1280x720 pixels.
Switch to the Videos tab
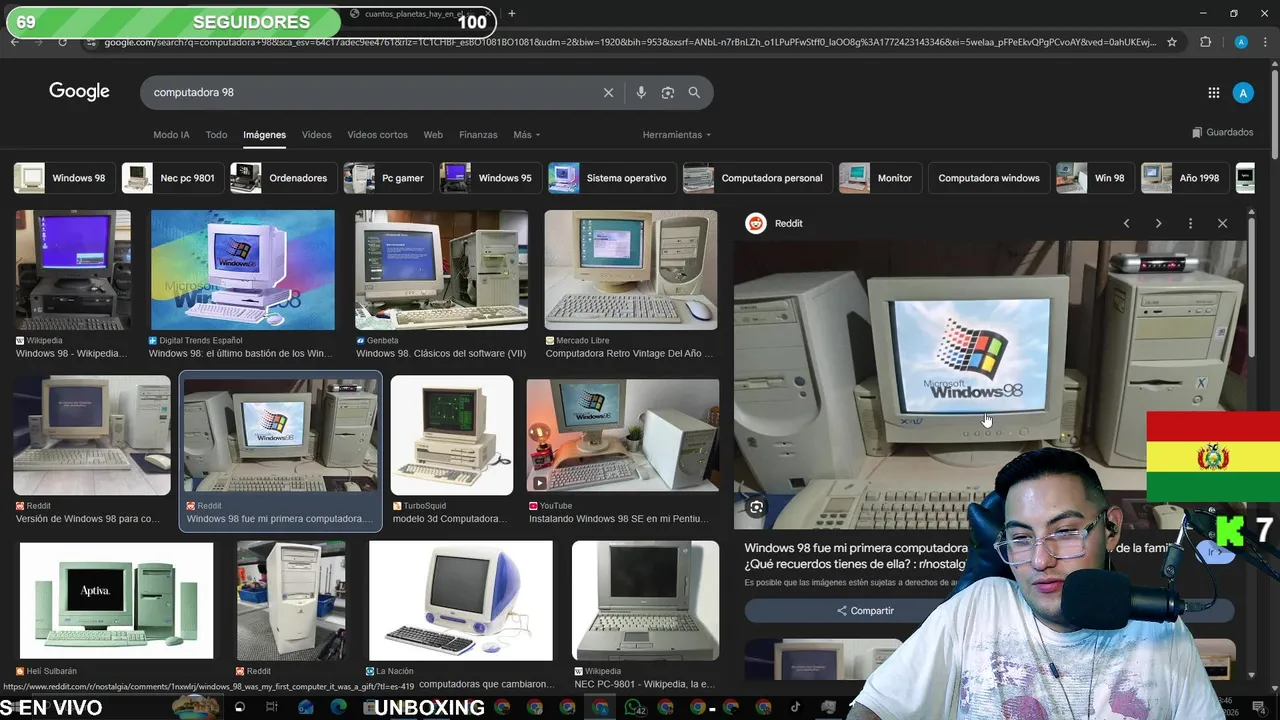coord(316,135)
